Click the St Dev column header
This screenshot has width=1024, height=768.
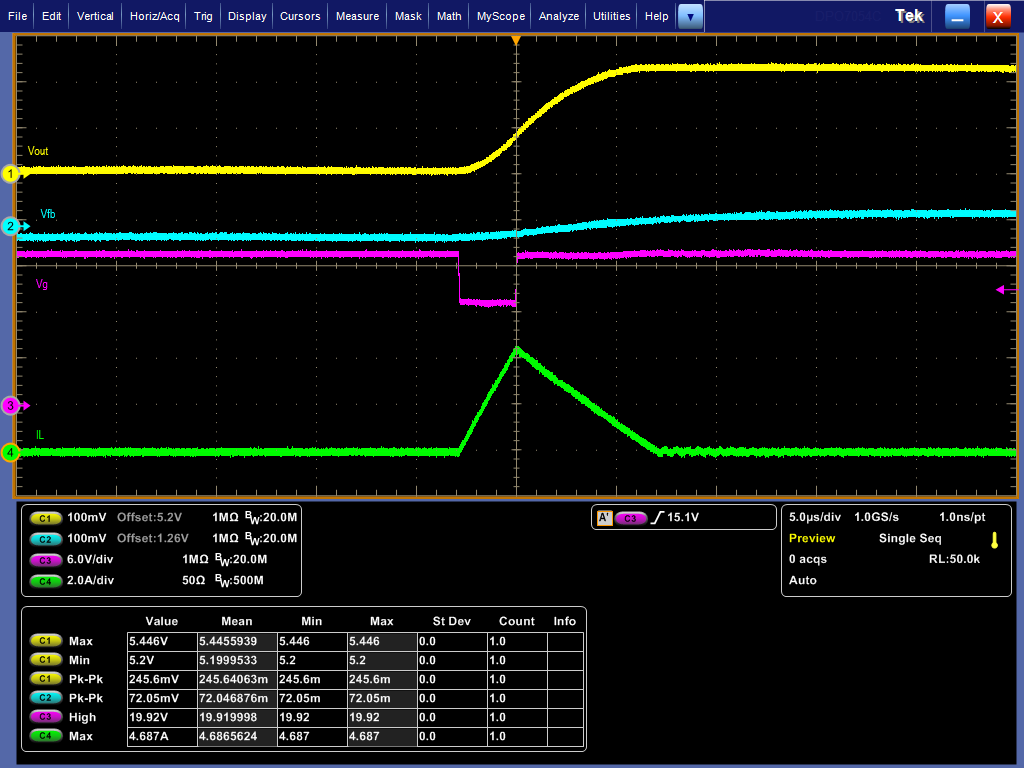451,621
